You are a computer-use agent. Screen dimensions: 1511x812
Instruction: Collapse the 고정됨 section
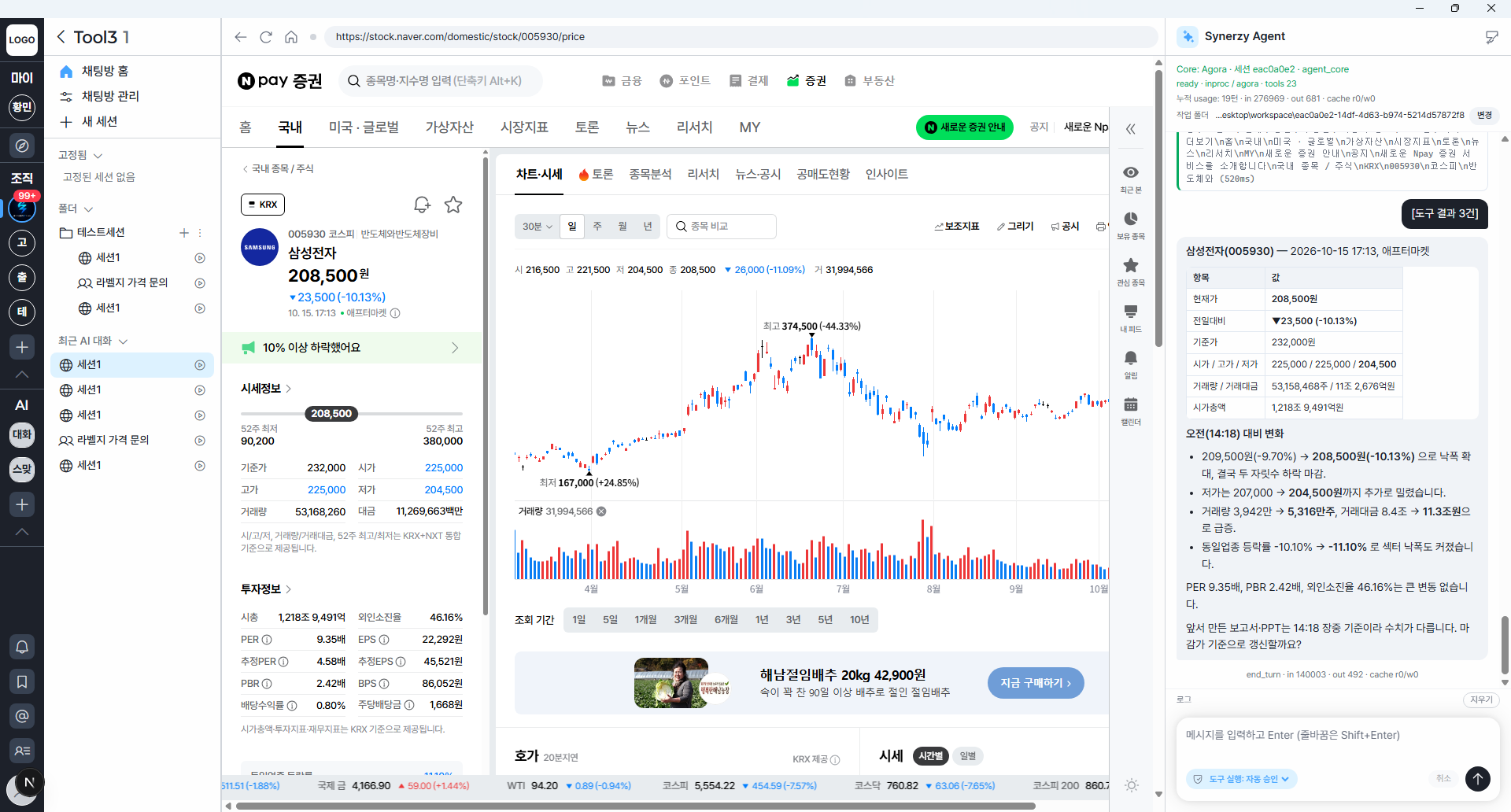click(98, 156)
